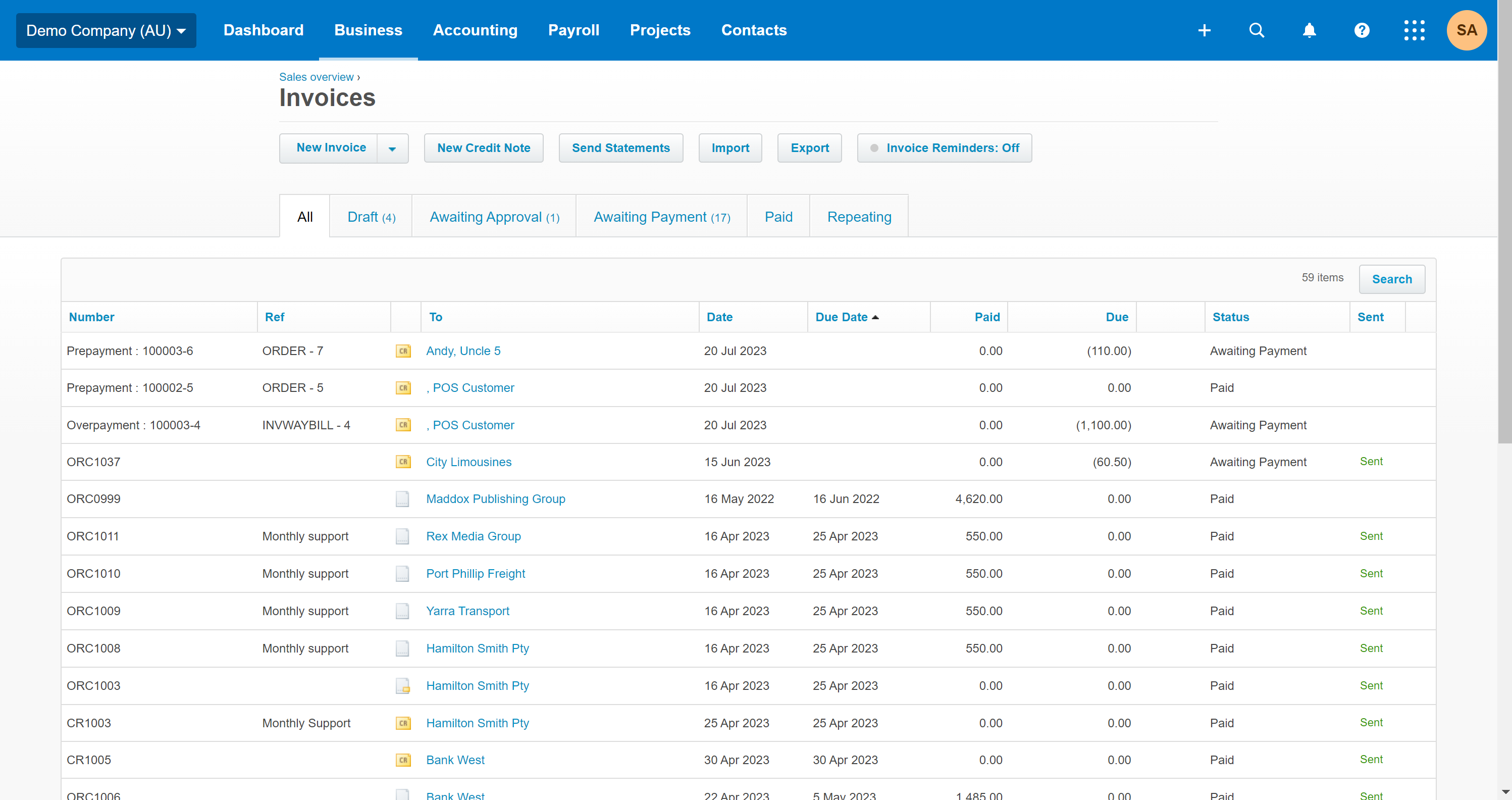1512x800 pixels.
Task: Open notifications bell icon
Action: 1309,30
